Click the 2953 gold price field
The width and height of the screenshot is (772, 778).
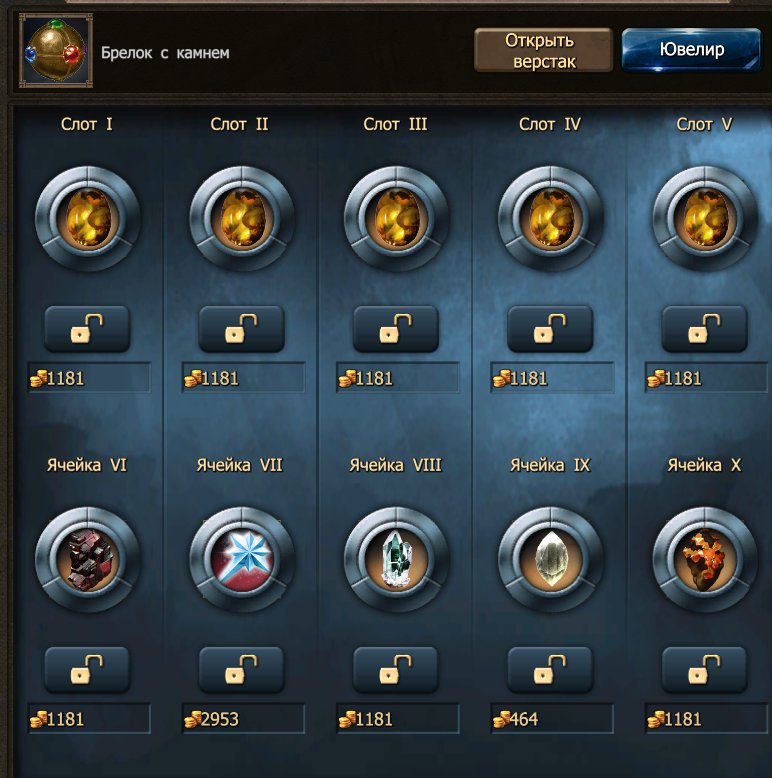[x=243, y=718]
